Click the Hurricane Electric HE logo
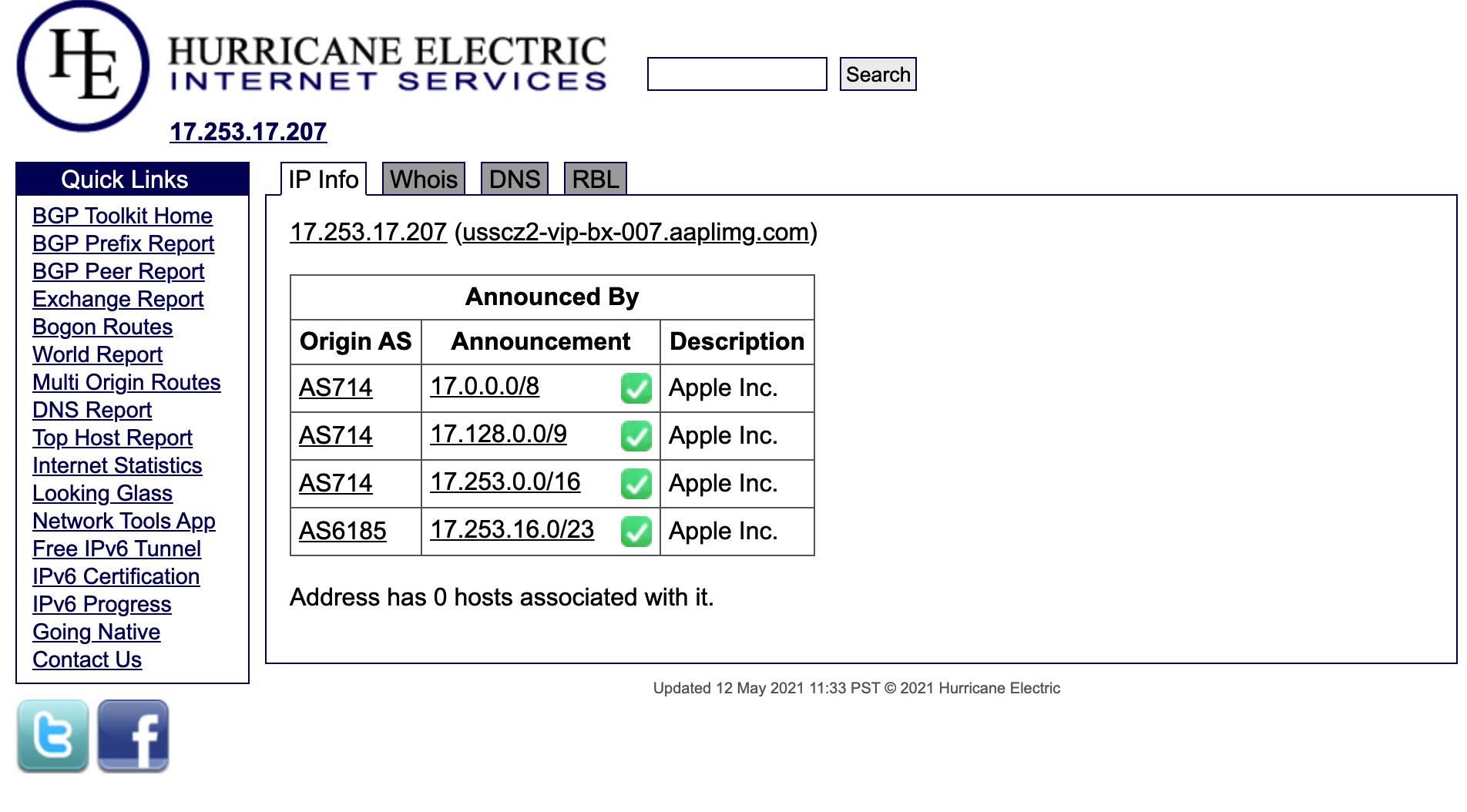The width and height of the screenshot is (1467, 812). click(83, 66)
